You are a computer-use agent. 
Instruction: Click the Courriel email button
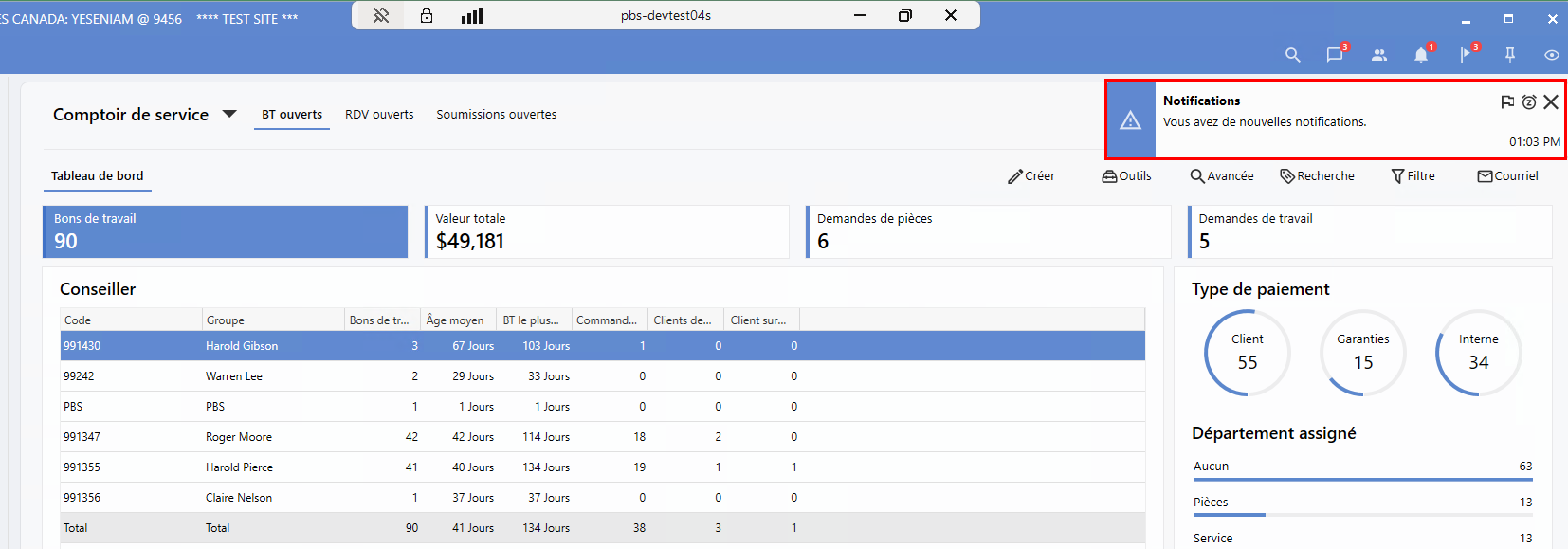(x=1507, y=176)
